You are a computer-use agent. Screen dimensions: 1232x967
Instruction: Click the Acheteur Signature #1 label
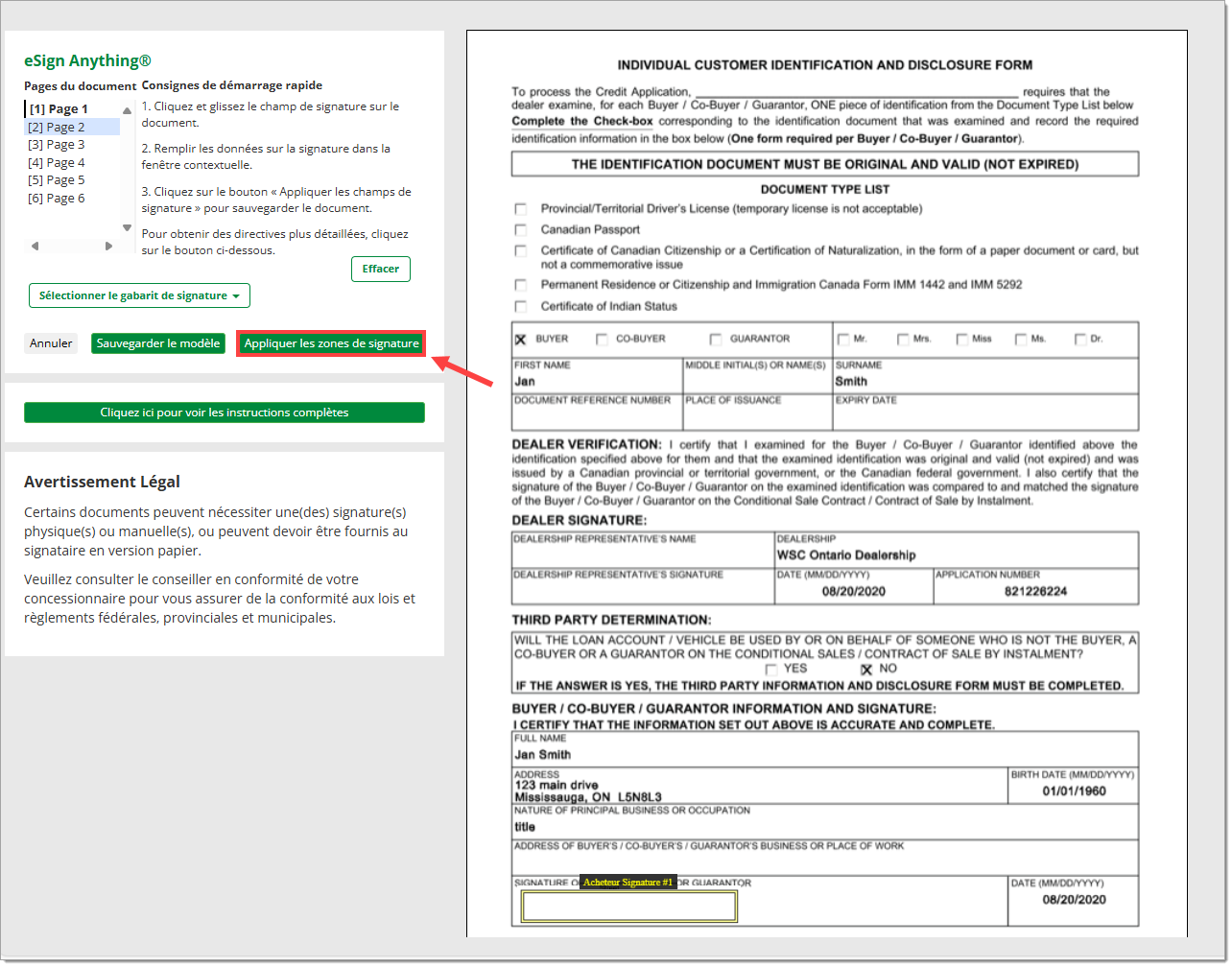tap(628, 883)
